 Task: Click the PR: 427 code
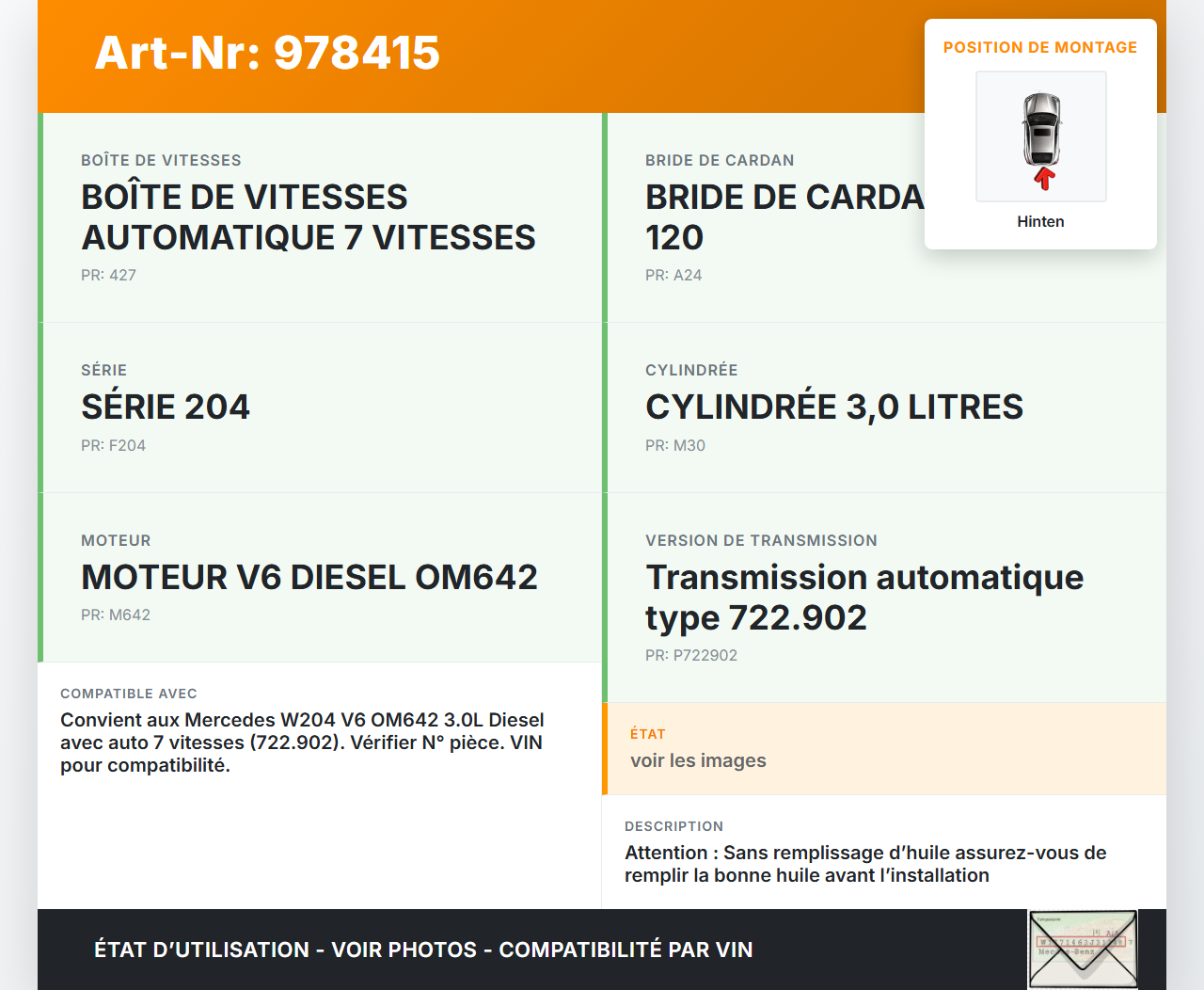[x=108, y=276]
